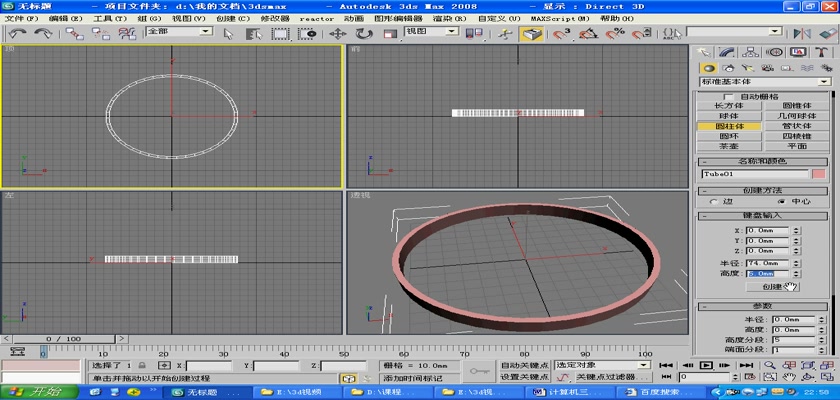
Task: Toggle the Spinner Snap icon
Action: tap(641, 34)
